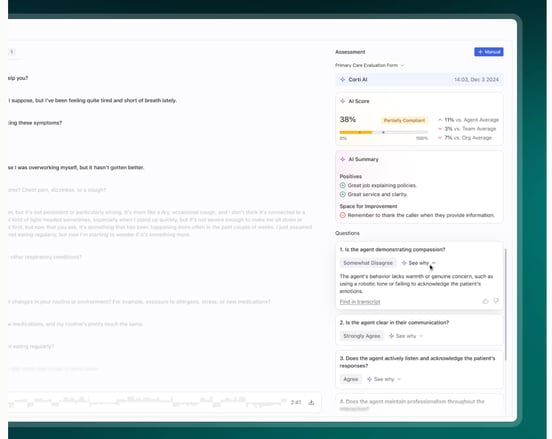
Task: Click question 4 about maintaining professionalism
Action: [x=412, y=405]
